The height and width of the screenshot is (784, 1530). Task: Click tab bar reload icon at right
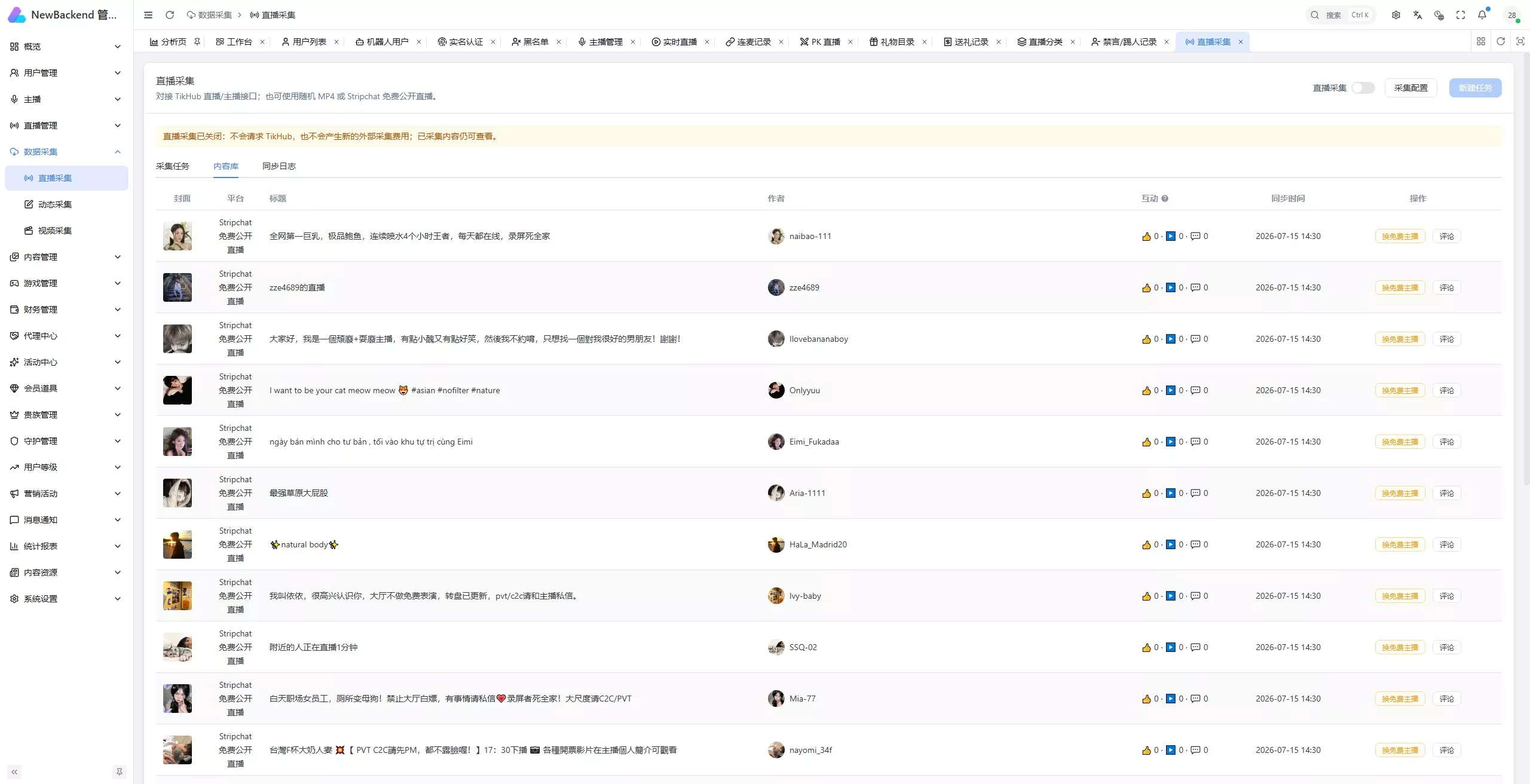coord(1500,41)
